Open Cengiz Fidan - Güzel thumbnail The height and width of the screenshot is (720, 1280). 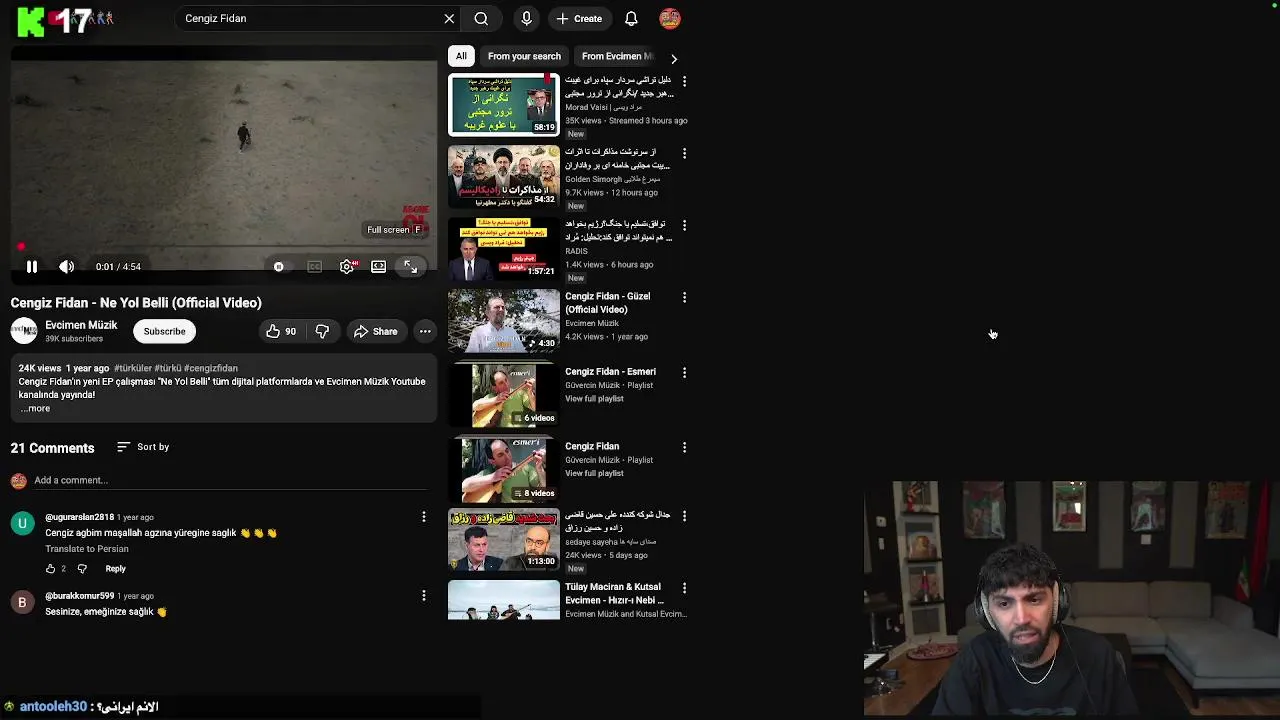pyautogui.click(x=504, y=321)
